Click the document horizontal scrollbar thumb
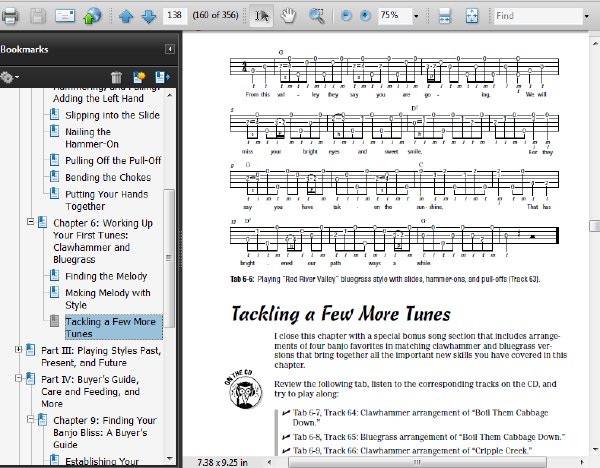 [417, 462]
